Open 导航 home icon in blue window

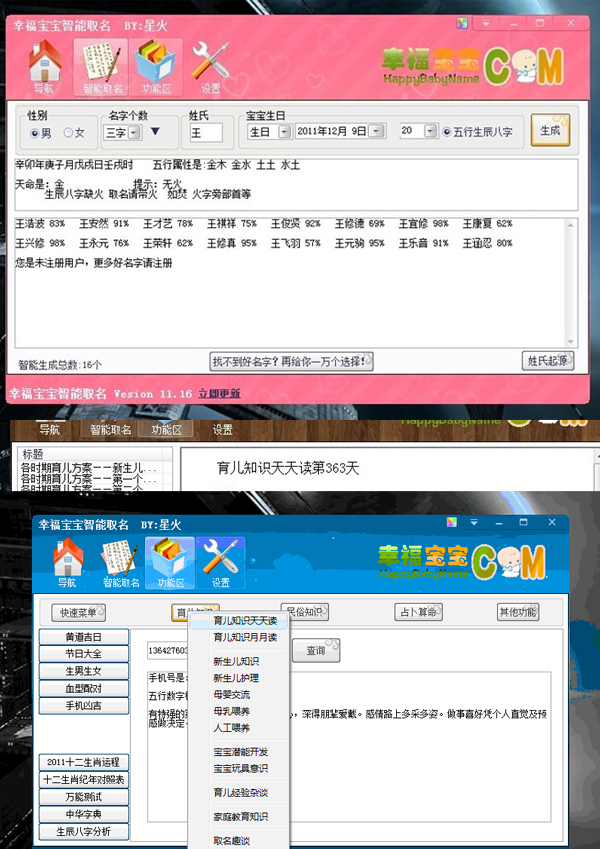(68, 563)
